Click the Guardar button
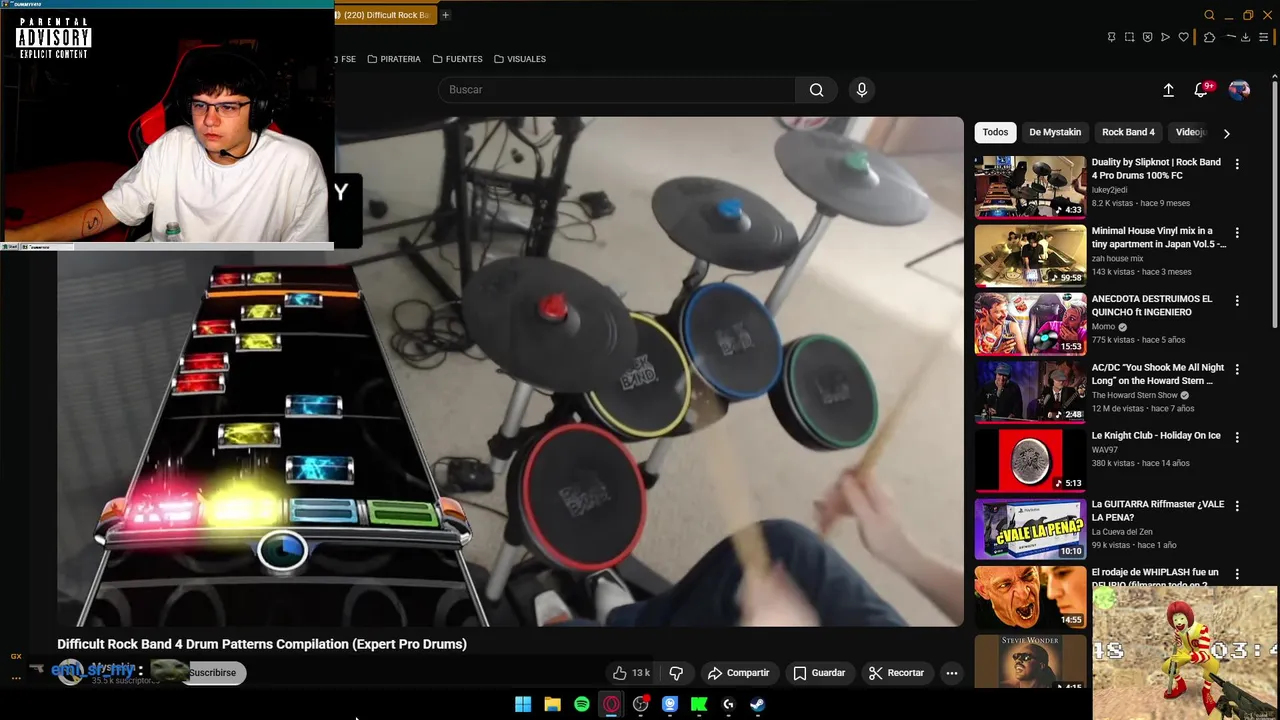Image resolution: width=1280 pixels, height=720 pixels. (x=819, y=673)
